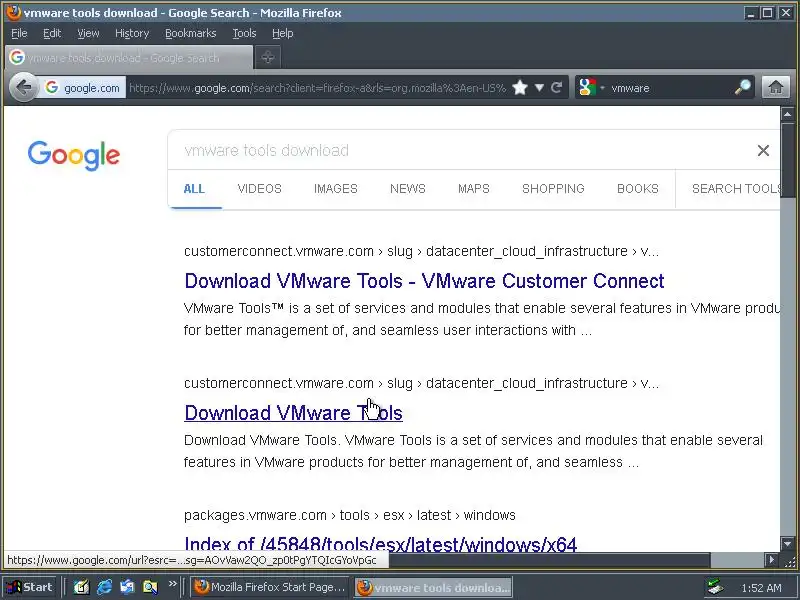The height and width of the screenshot is (600, 800).
Task: Launch Outlook Express from quick launch
Action: tap(127, 587)
